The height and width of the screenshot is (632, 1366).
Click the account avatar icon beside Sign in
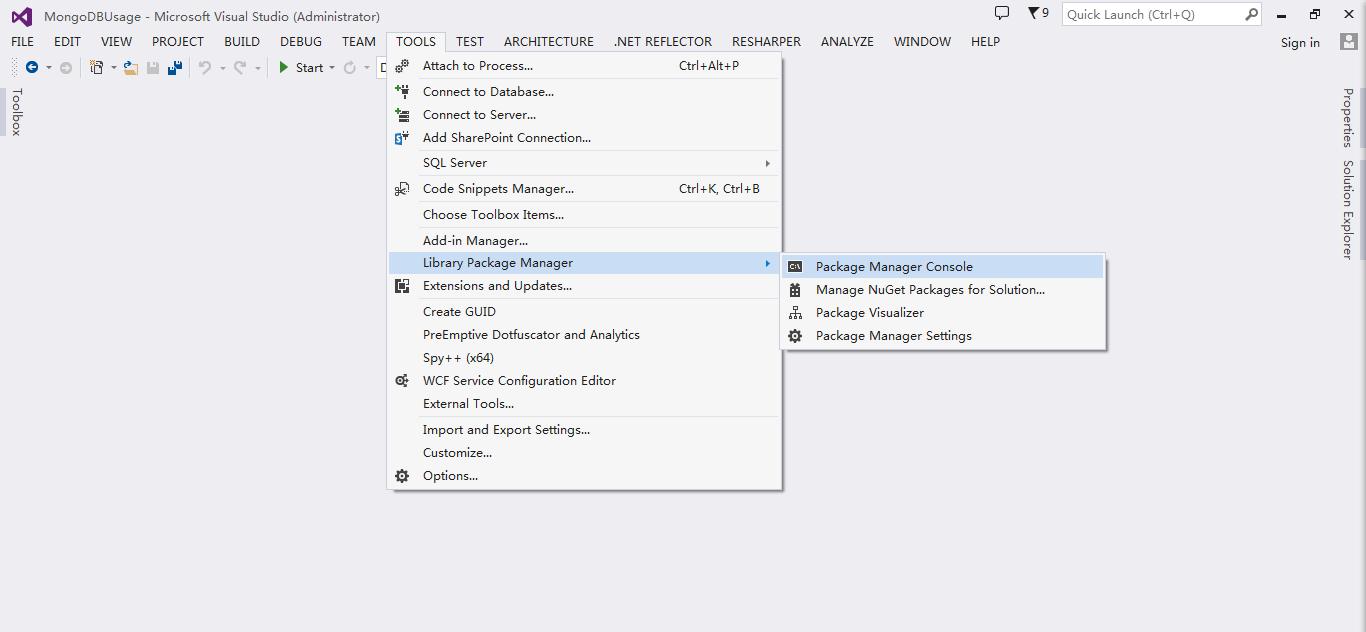(1348, 42)
